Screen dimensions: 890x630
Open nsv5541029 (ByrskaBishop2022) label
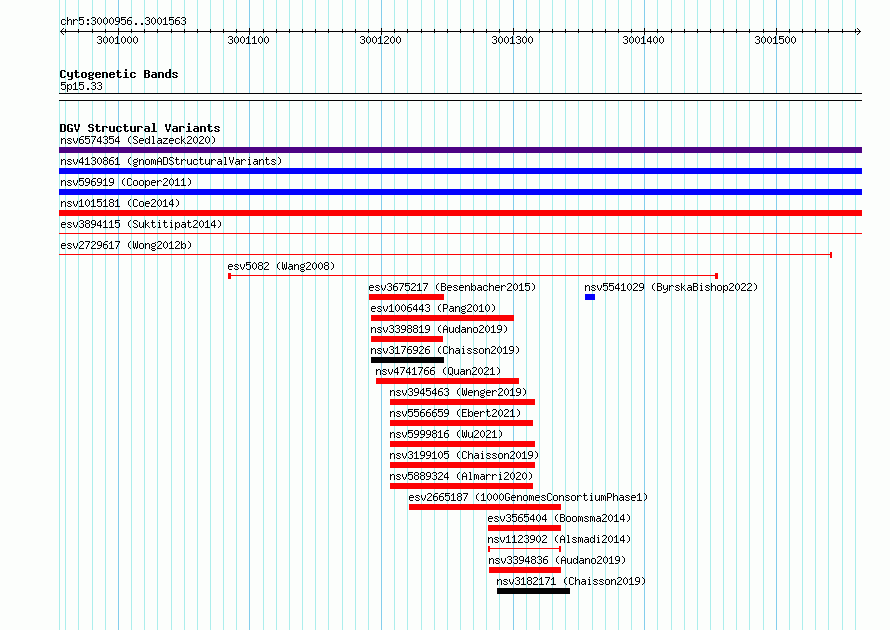point(671,287)
